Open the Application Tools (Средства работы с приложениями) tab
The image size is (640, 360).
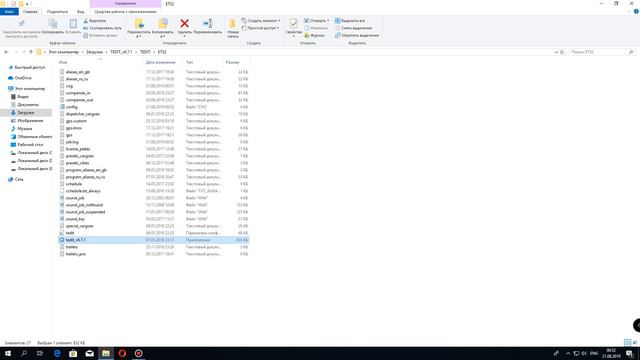[125, 11]
